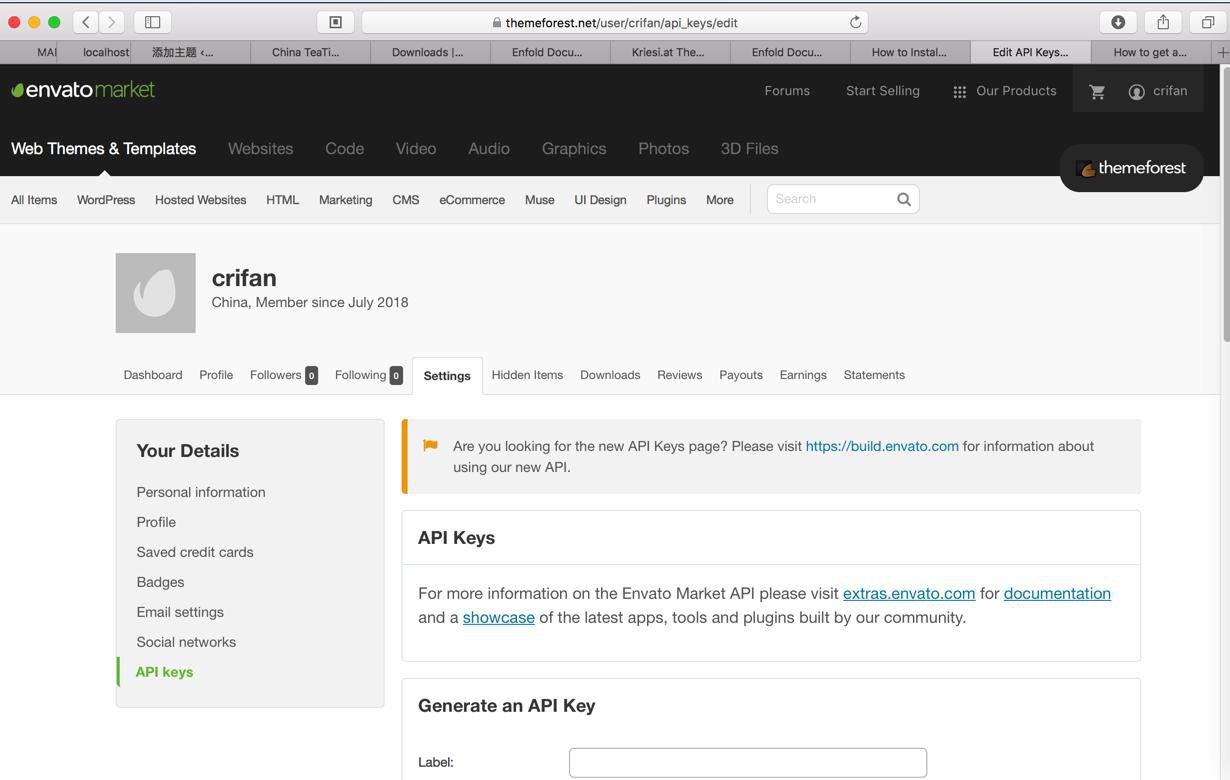Open Forums link in header

(787, 91)
